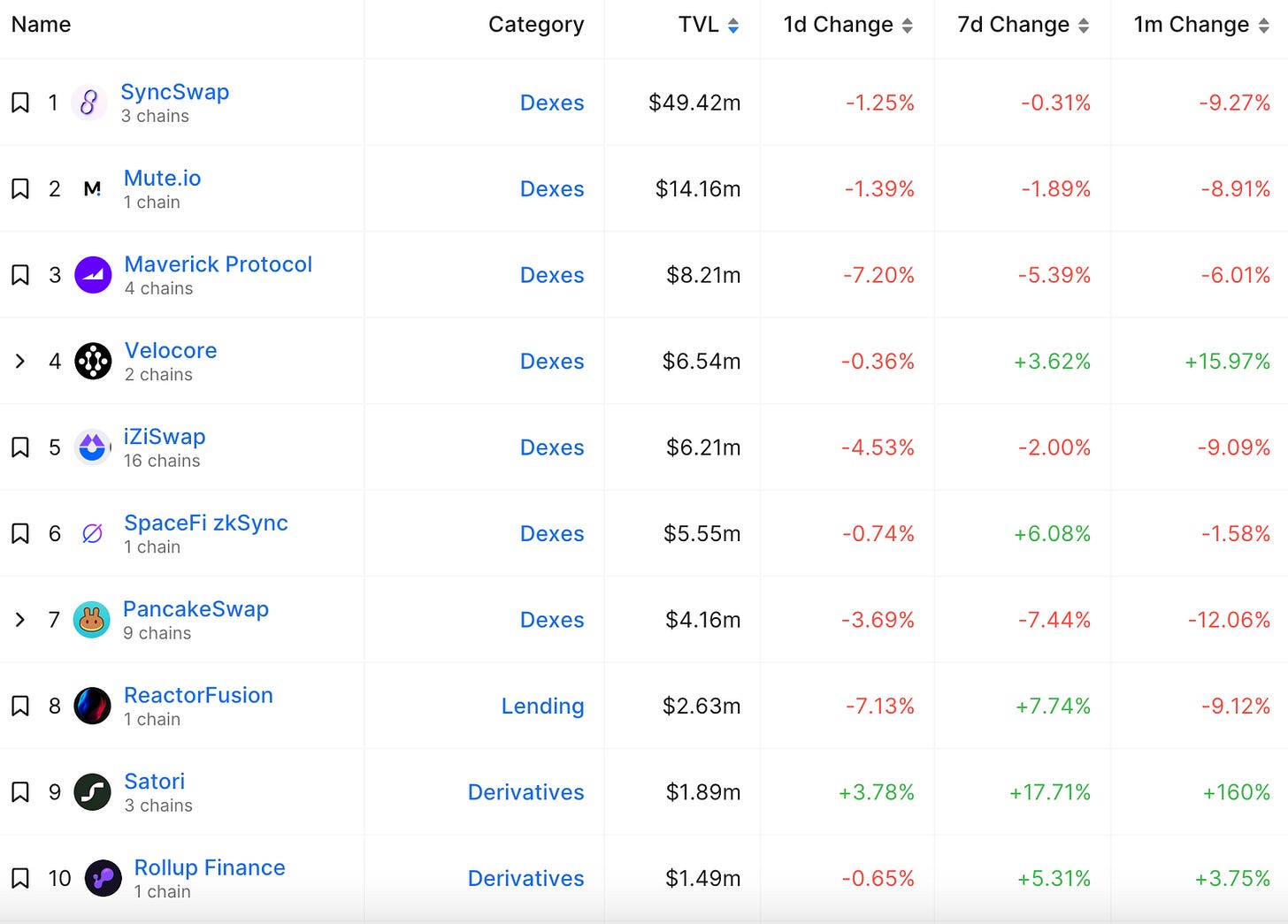Click the Velocore black logo icon

pyautogui.click(x=93, y=361)
